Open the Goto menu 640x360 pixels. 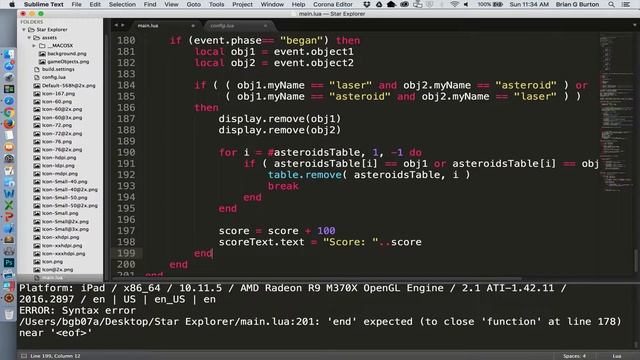(193, 4)
